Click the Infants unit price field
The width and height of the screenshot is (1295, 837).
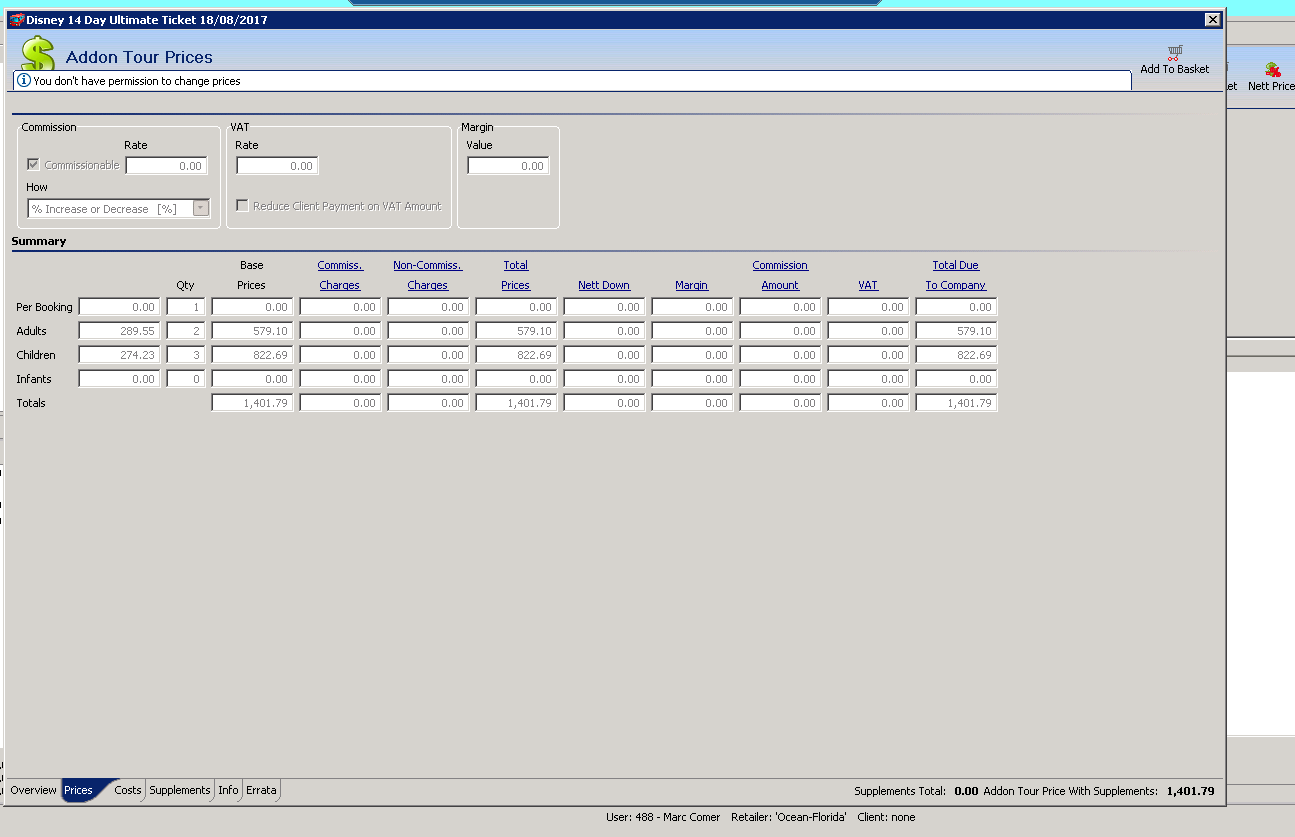(x=119, y=379)
